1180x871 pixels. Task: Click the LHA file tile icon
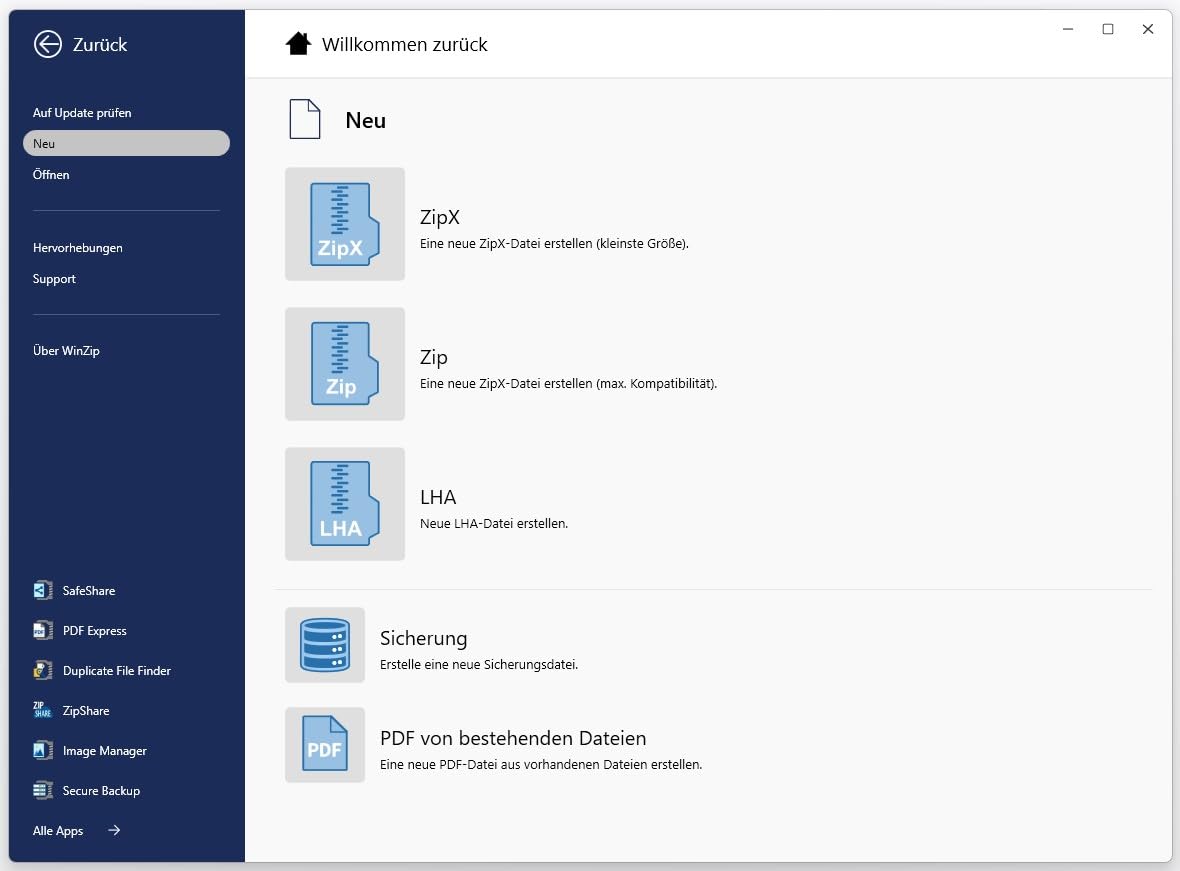tap(345, 504)
